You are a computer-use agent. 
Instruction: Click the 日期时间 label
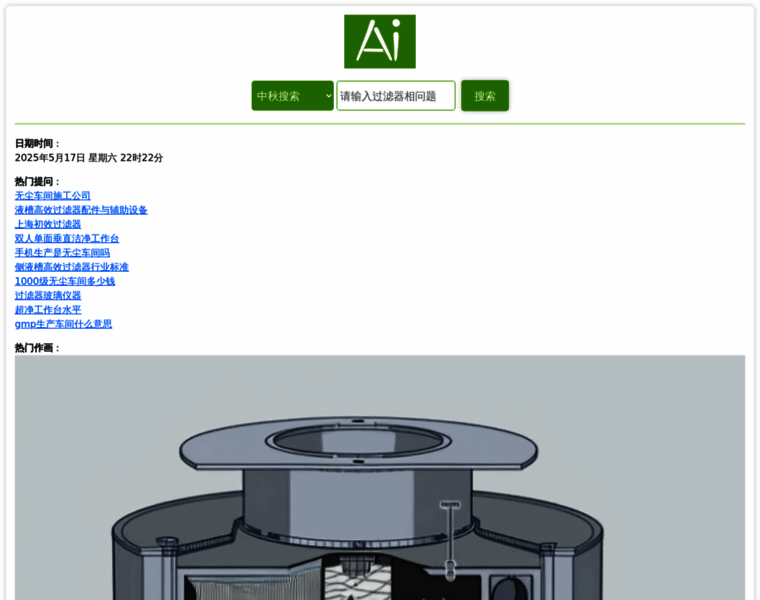38,144
